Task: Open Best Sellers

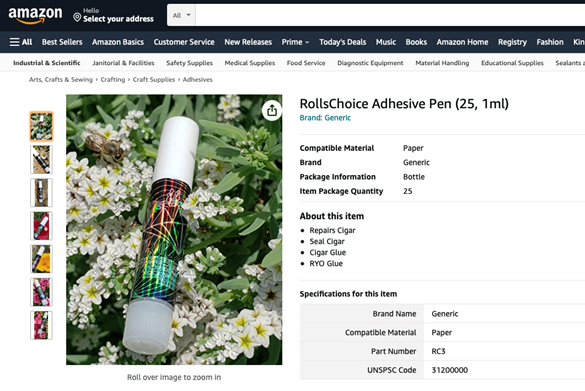Action: tap(62, 42)
